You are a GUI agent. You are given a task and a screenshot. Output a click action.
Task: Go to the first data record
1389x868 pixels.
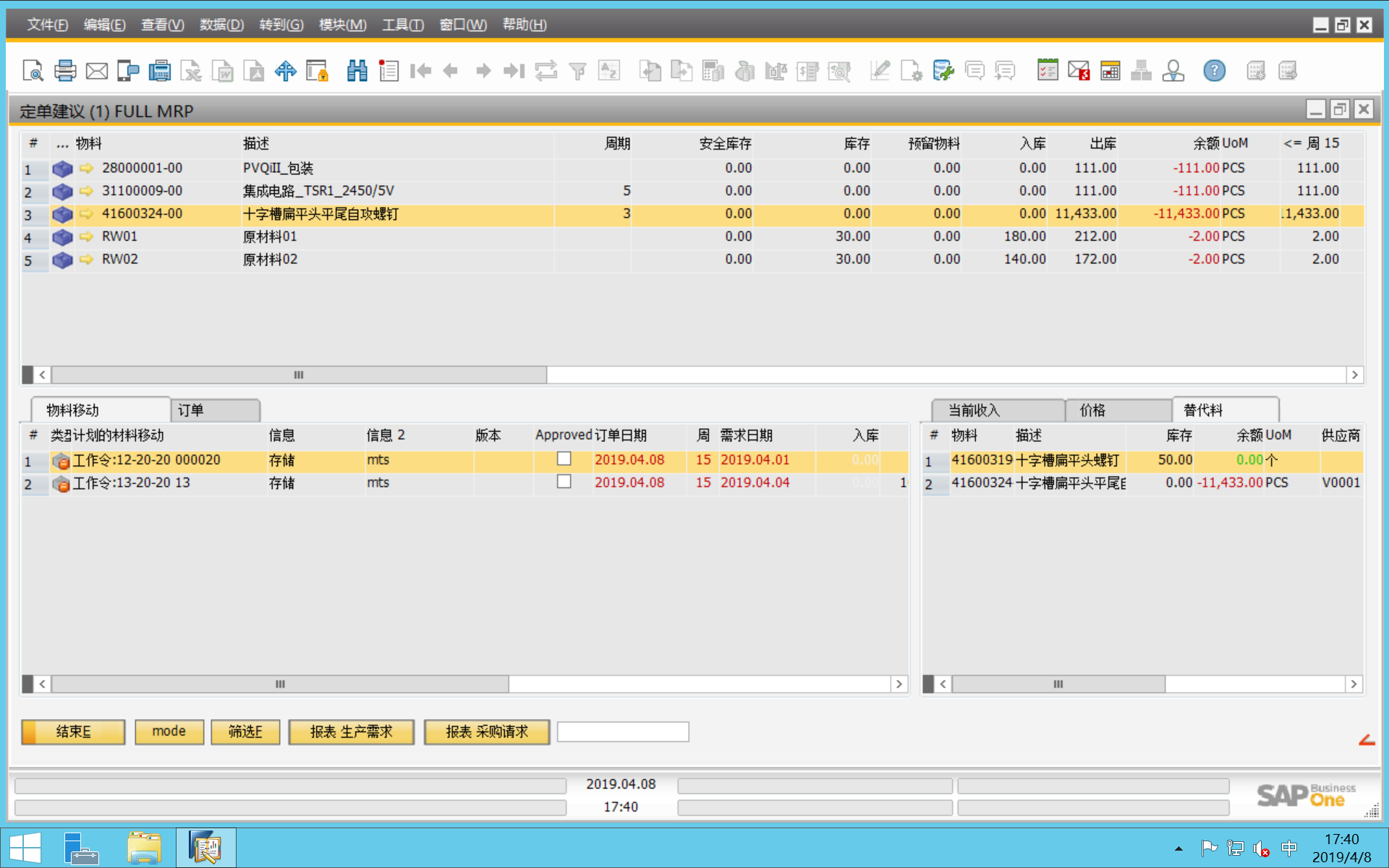coord(420,71)
